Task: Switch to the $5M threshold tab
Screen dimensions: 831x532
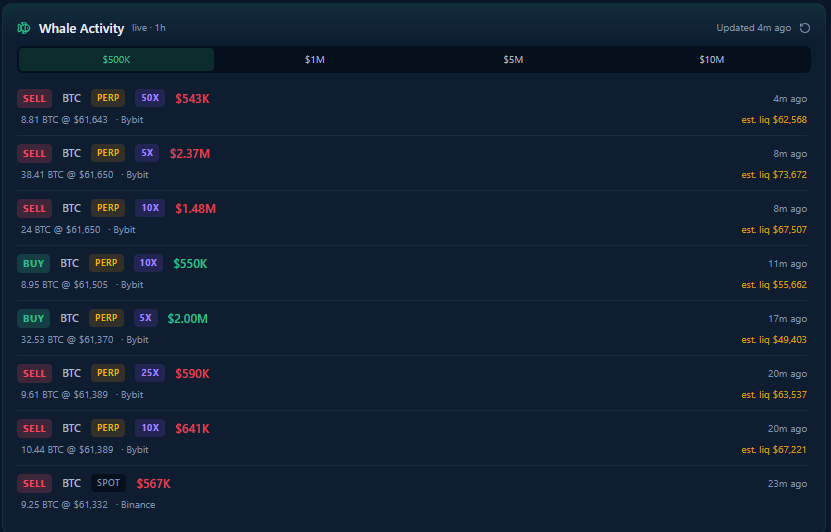Action: [x=513, y=59]
